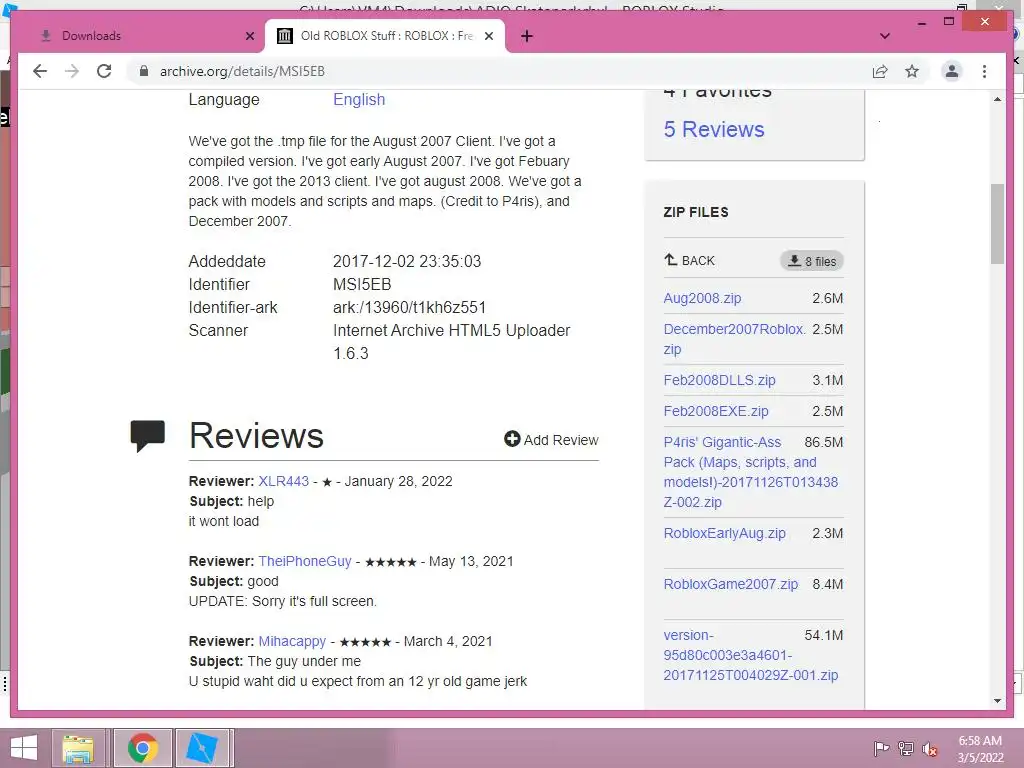Click the browser forward arrow

72,71
